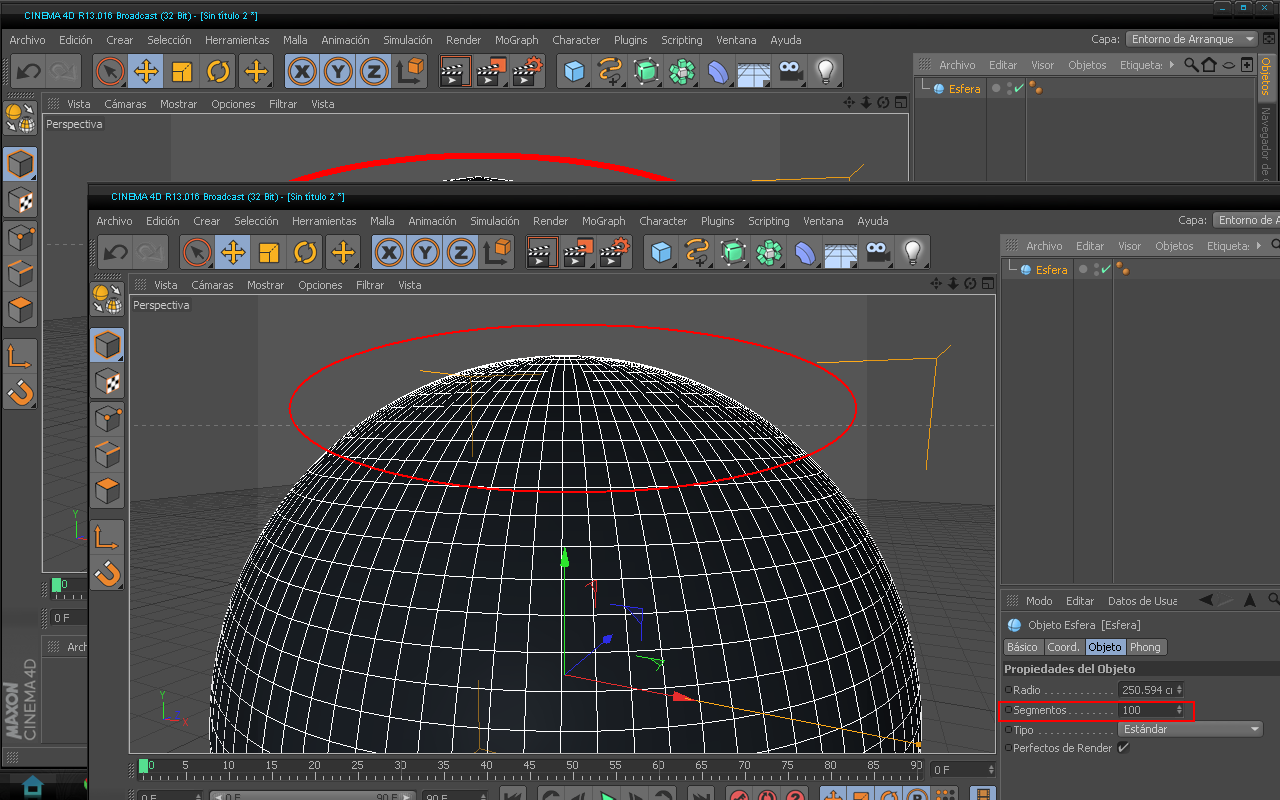The width and height of the screenshot is (1280, 800).
Task: Open Render Settings in front window toolbar
Action: tap(613, 252)
